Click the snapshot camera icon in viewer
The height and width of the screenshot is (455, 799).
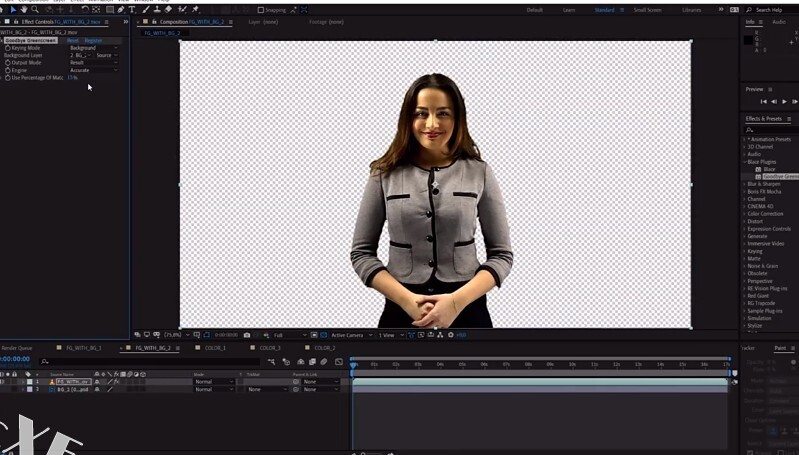[247, 335]
